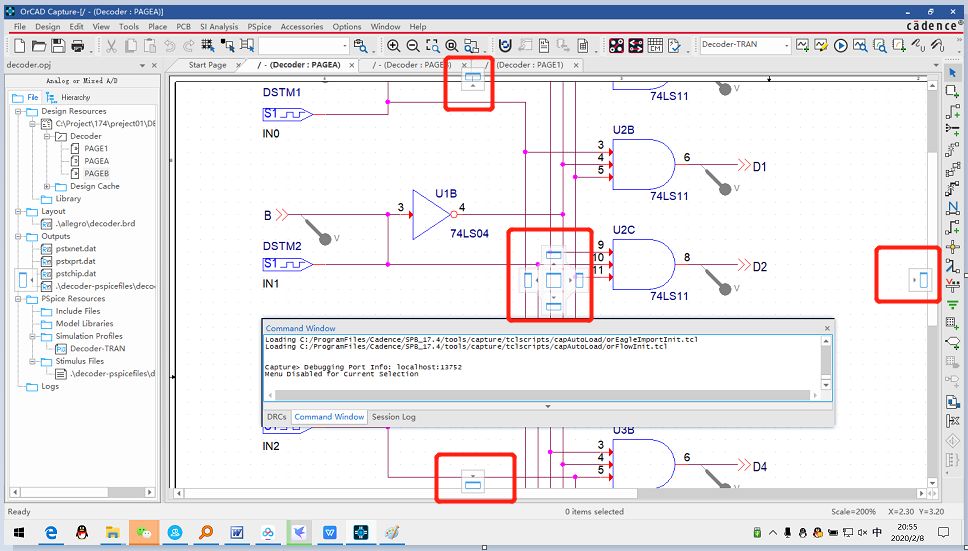Viewport: 968px width, 551px height.
Task: Open Windows Start menu
Action: (19, 532)
